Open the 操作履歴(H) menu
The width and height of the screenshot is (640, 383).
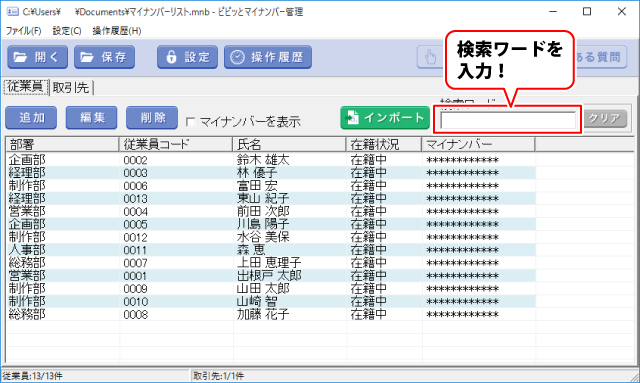pos(117,31)
